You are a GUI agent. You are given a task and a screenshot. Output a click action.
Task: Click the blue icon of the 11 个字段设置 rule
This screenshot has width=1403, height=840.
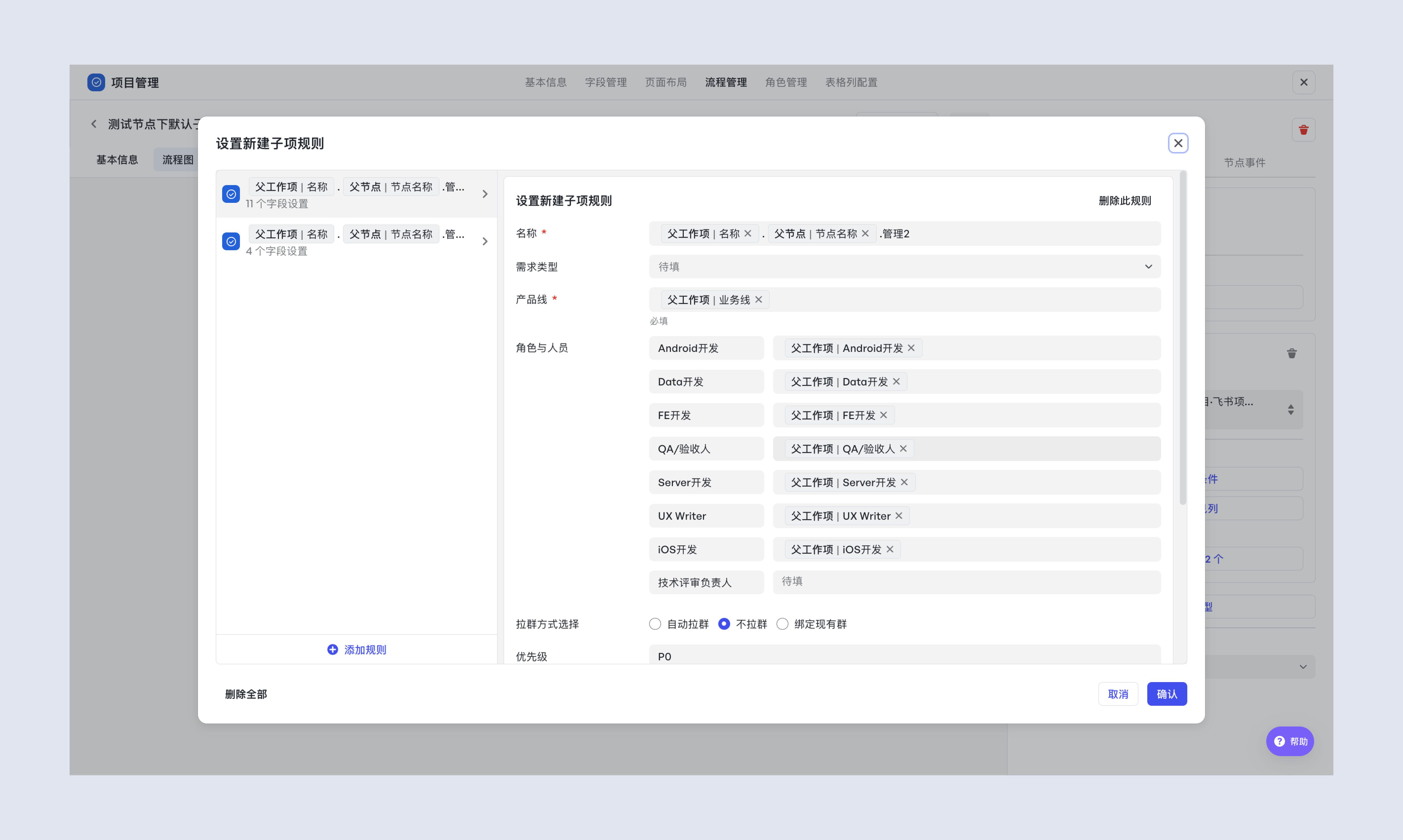pyautogui.click(x=231, y=194)
